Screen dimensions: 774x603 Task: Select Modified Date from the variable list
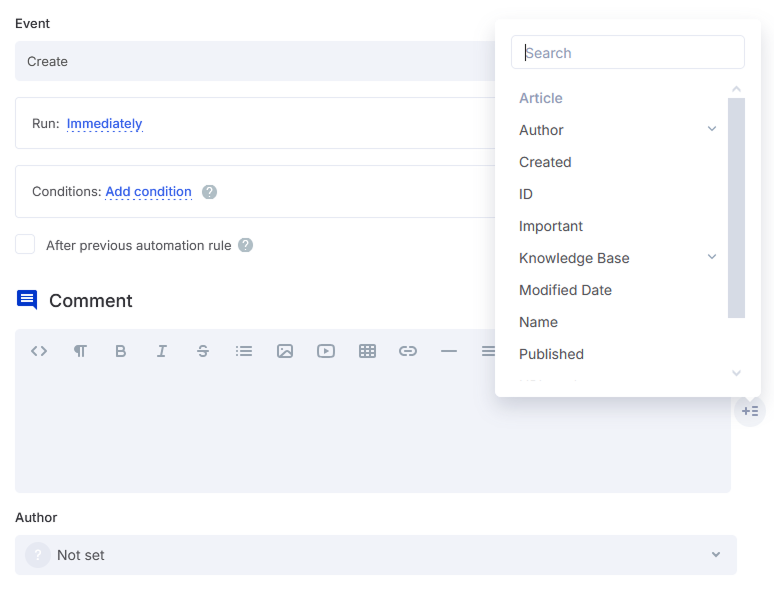coord(565,290)
